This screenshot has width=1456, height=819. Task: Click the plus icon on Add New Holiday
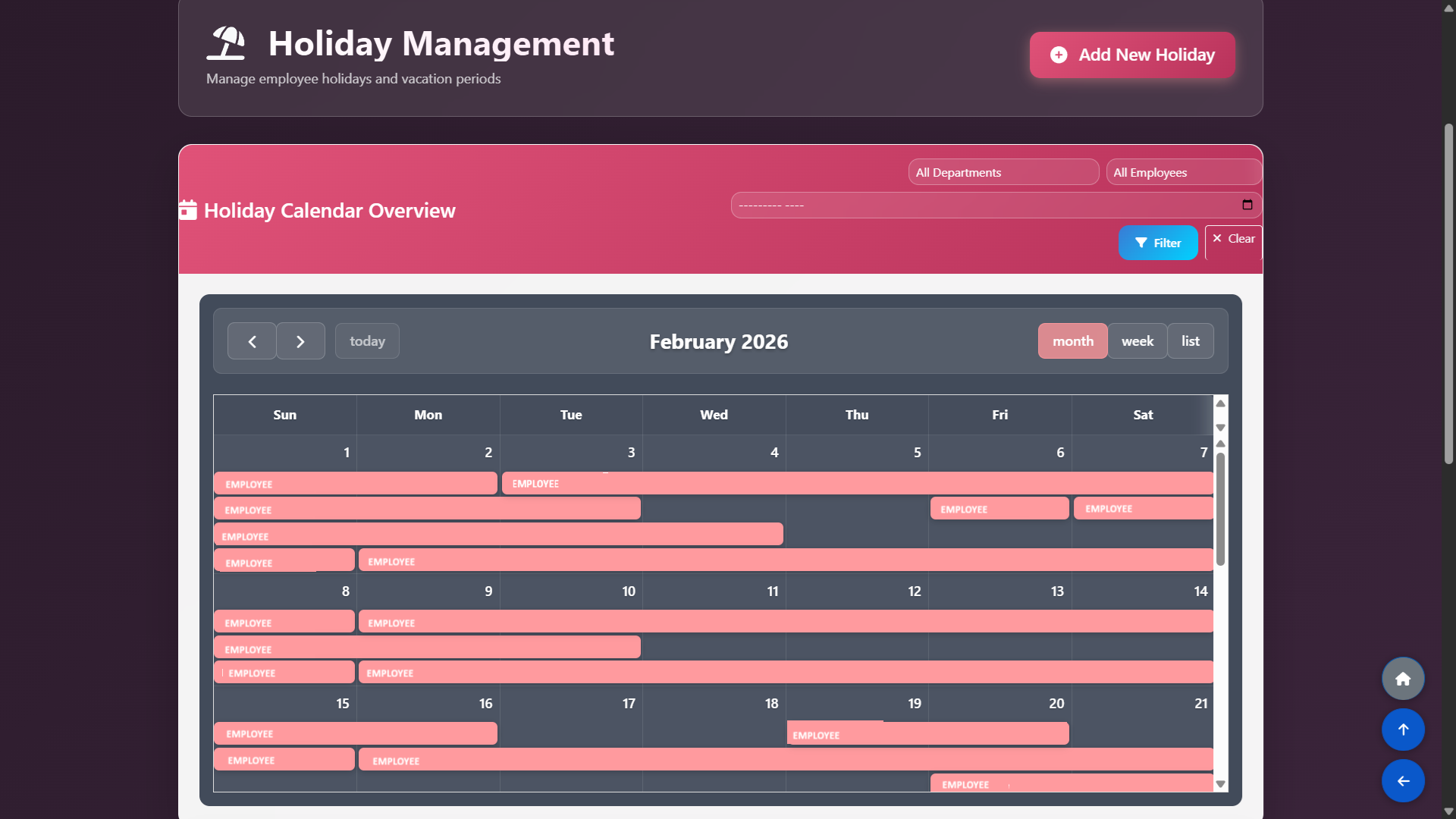click(1059, 55)
